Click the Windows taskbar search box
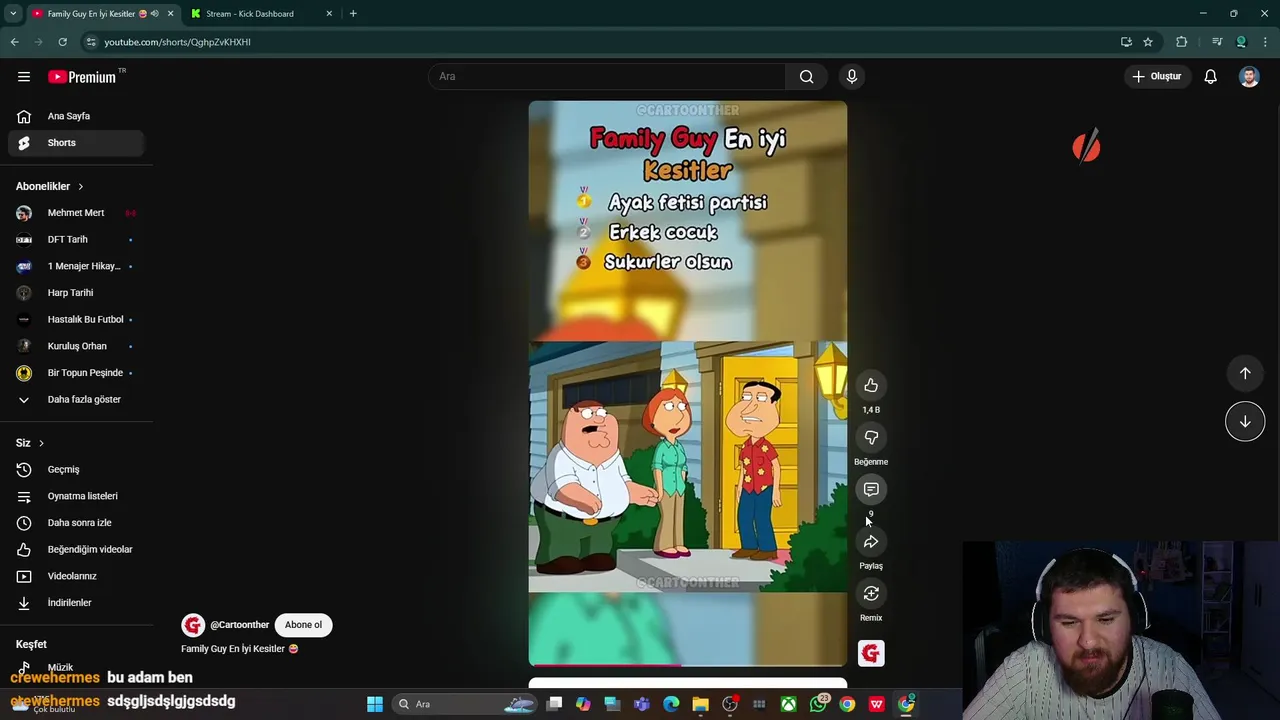 (x=466, y=704)
